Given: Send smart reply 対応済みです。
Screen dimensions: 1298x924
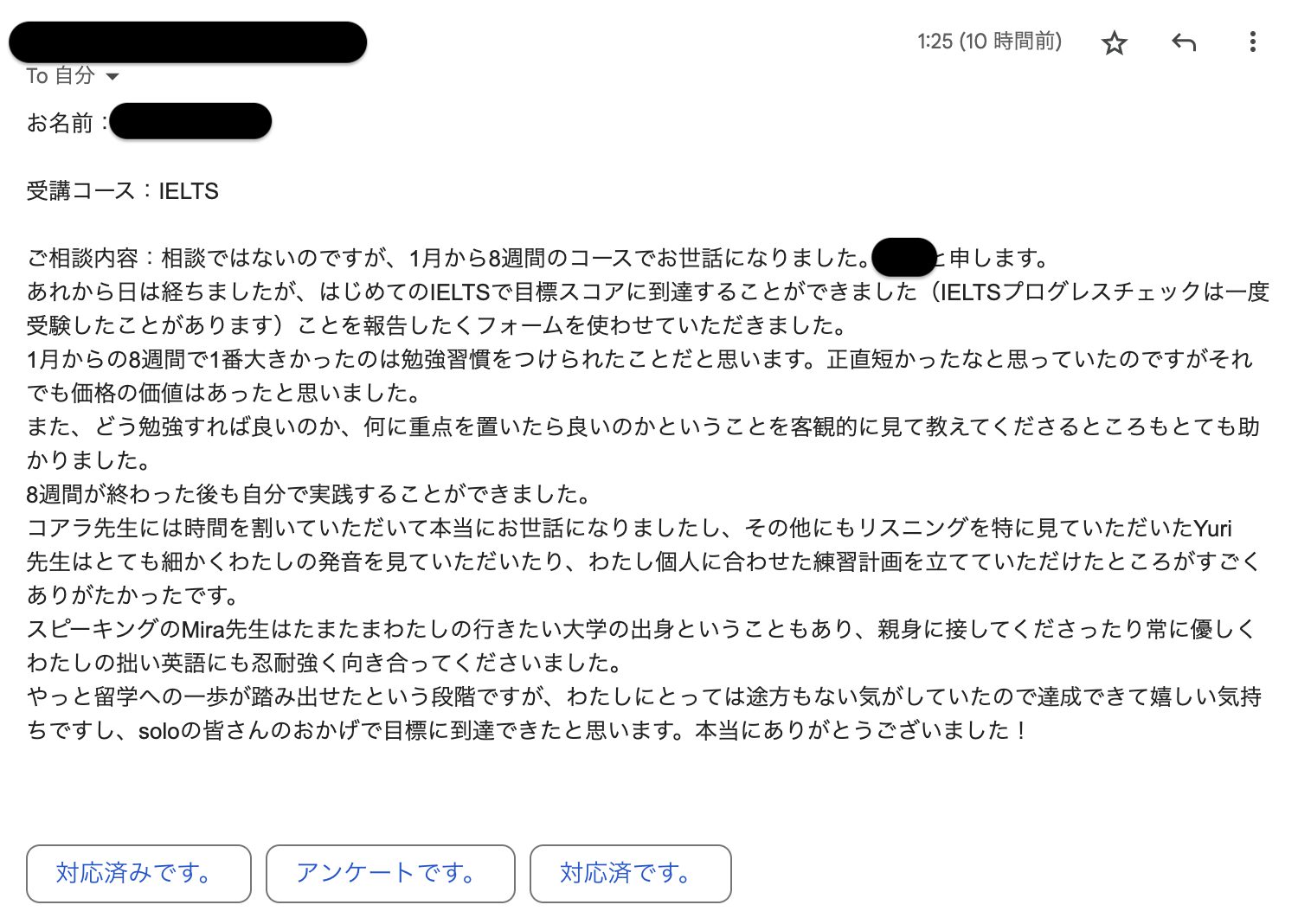Looking at the screenshot, I should pyautogui.click(x=138, y=873).
